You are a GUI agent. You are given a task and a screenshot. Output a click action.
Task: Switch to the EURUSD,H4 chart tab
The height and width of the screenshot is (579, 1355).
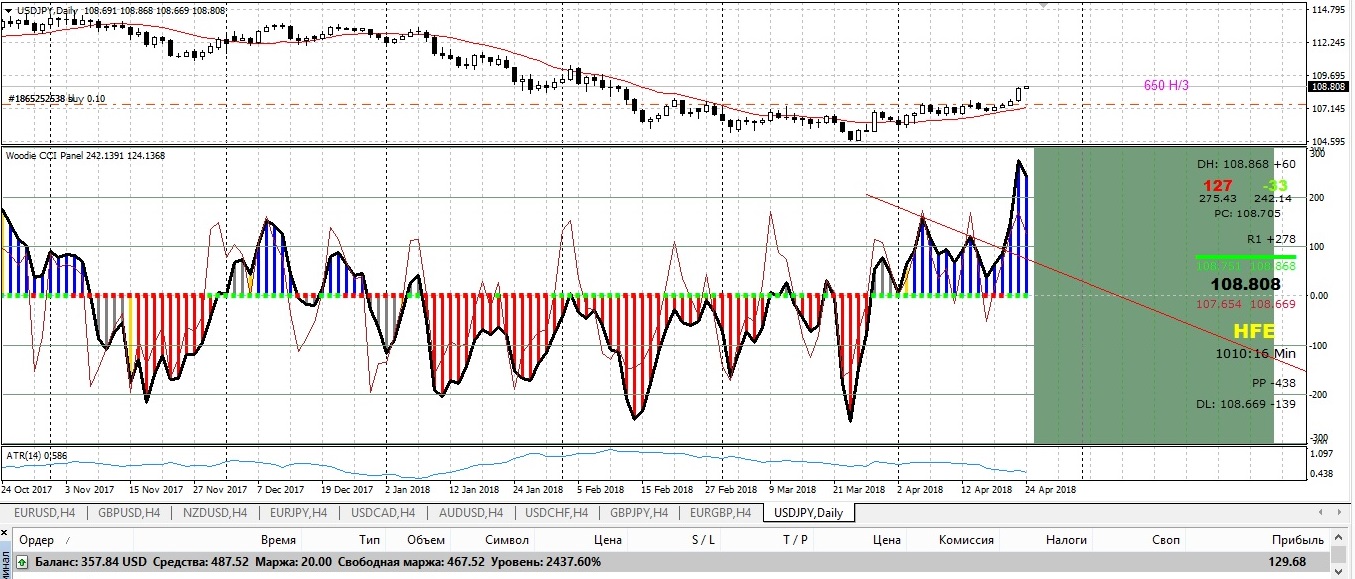[45, 513]
